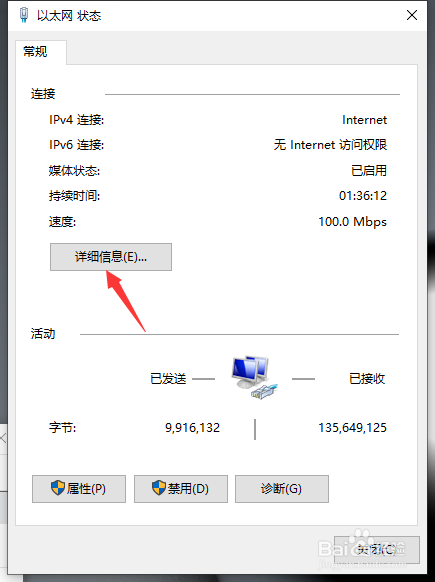Click the speed value 100.0 Mbps

click(x=353, y=222)
